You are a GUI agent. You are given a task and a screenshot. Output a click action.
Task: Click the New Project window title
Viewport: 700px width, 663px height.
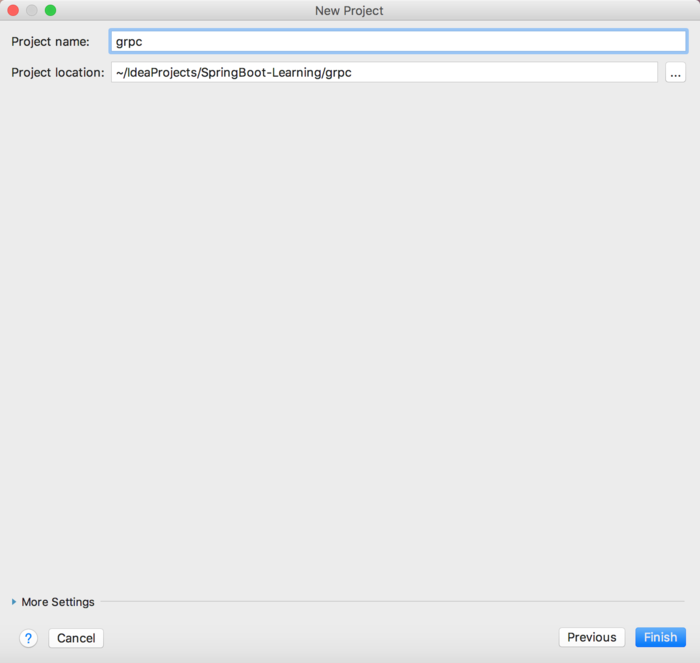(349, 11)
